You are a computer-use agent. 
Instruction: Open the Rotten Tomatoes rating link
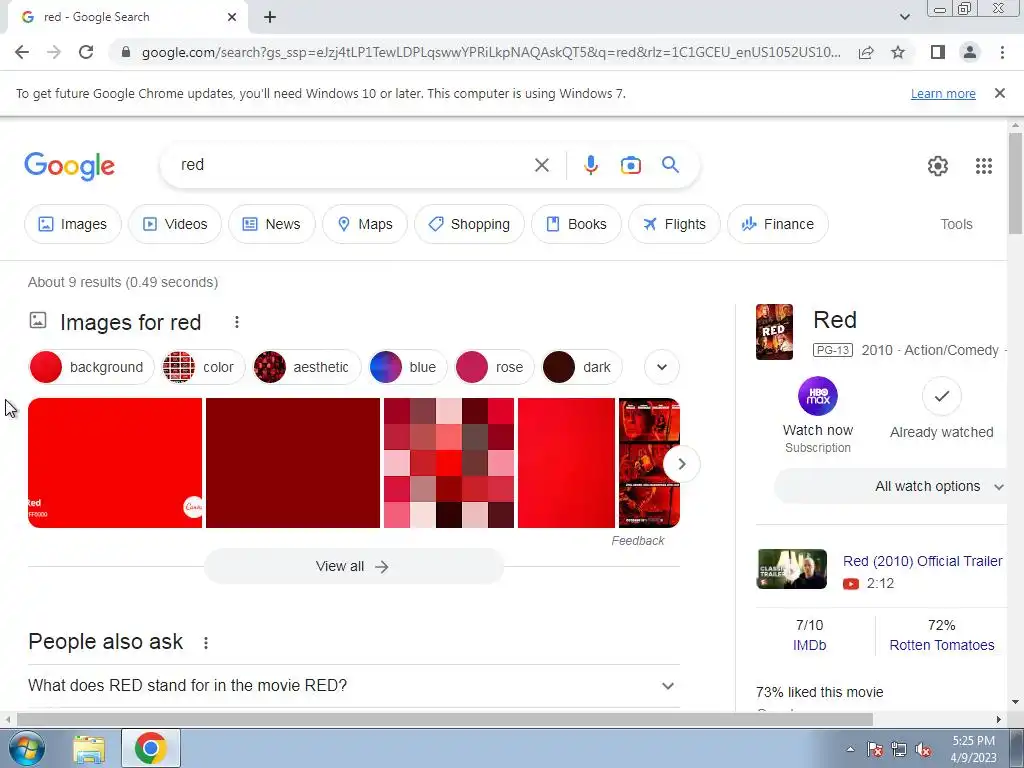[x=942, y=645]
